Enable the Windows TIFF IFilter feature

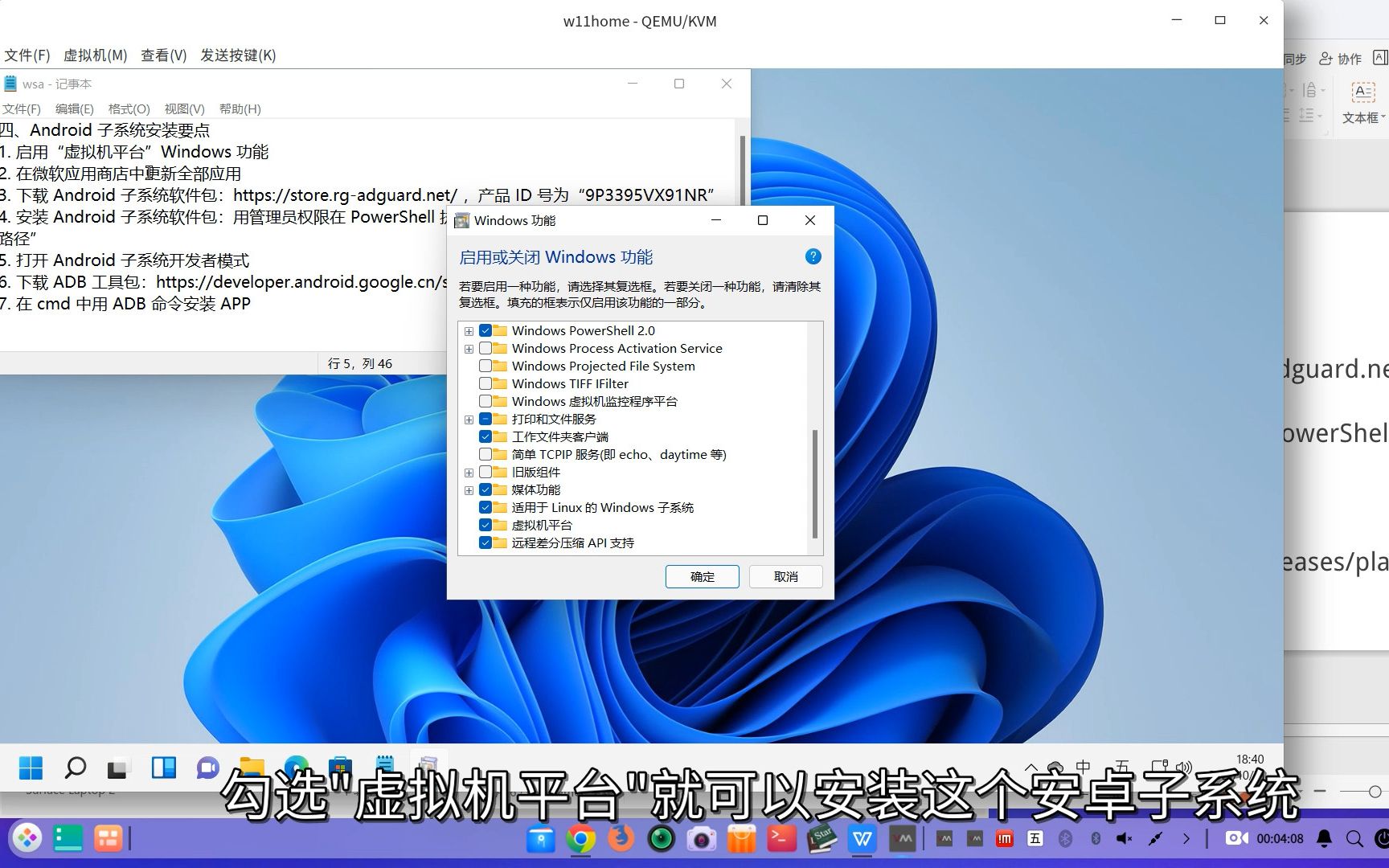pyautogui.click(x=486, y=383)
